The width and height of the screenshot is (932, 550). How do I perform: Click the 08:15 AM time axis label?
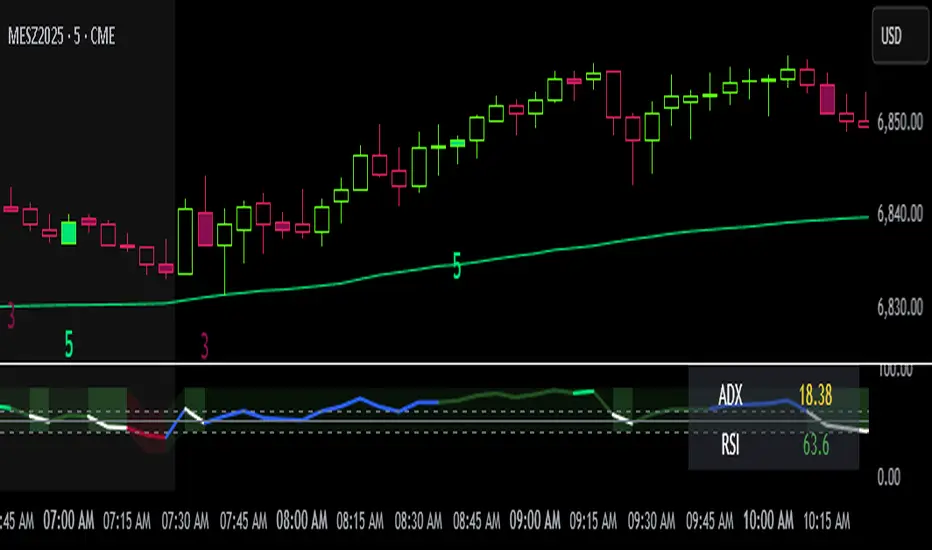click(360, 521)
